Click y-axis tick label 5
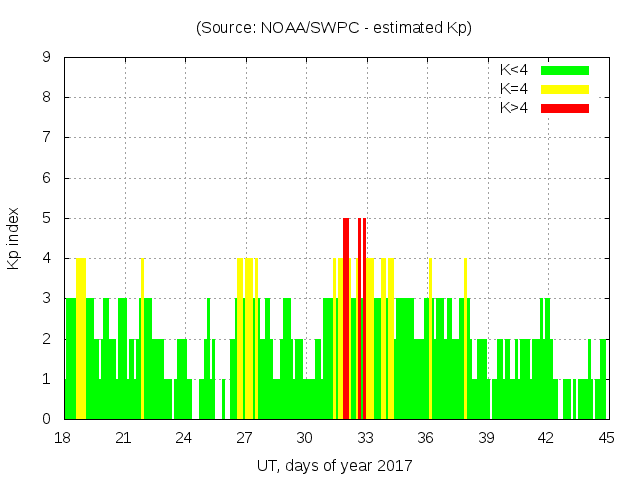Screen dimensions: 640x480 46,218
